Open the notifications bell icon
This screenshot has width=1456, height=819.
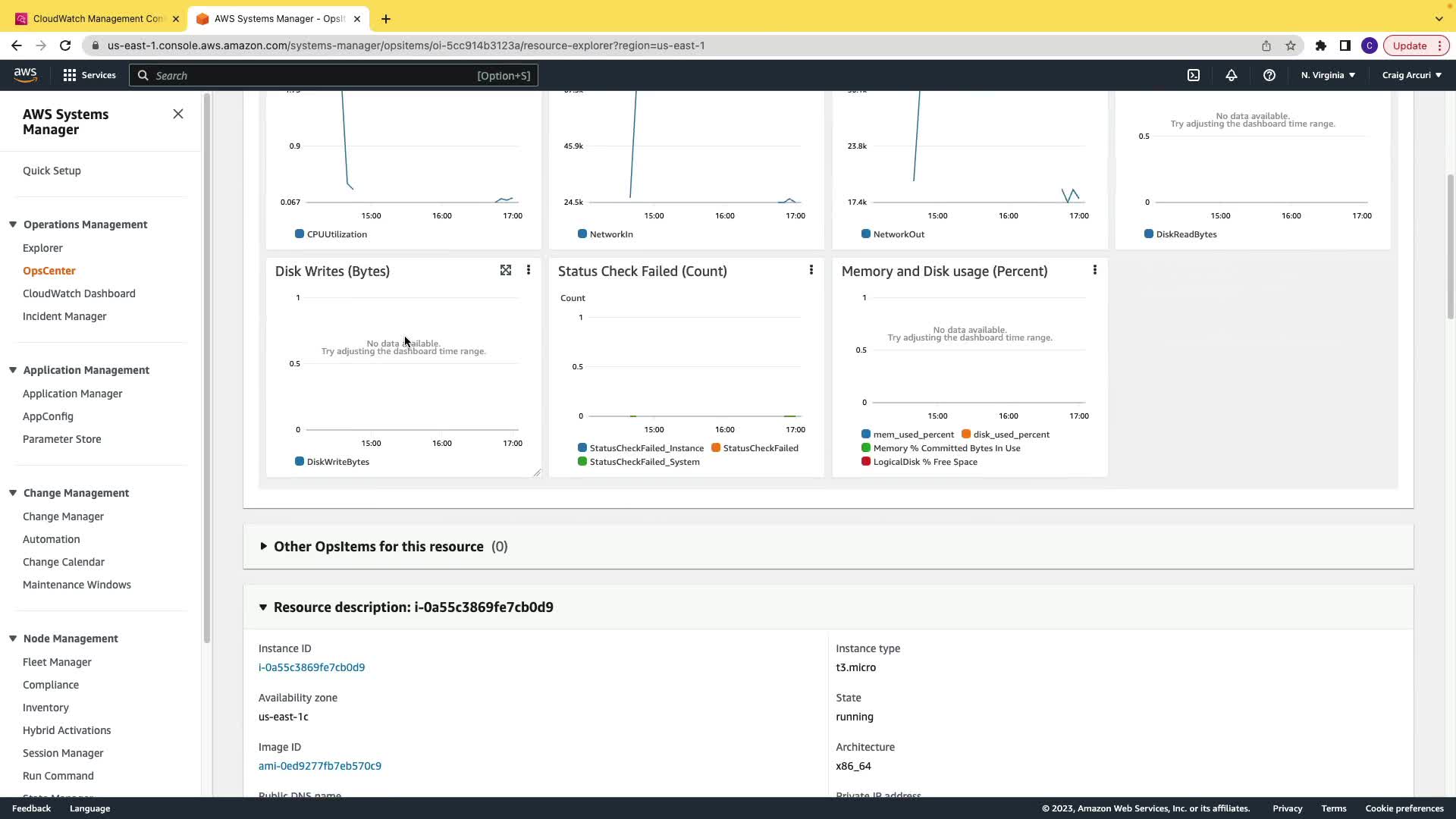coord(1232,75)
